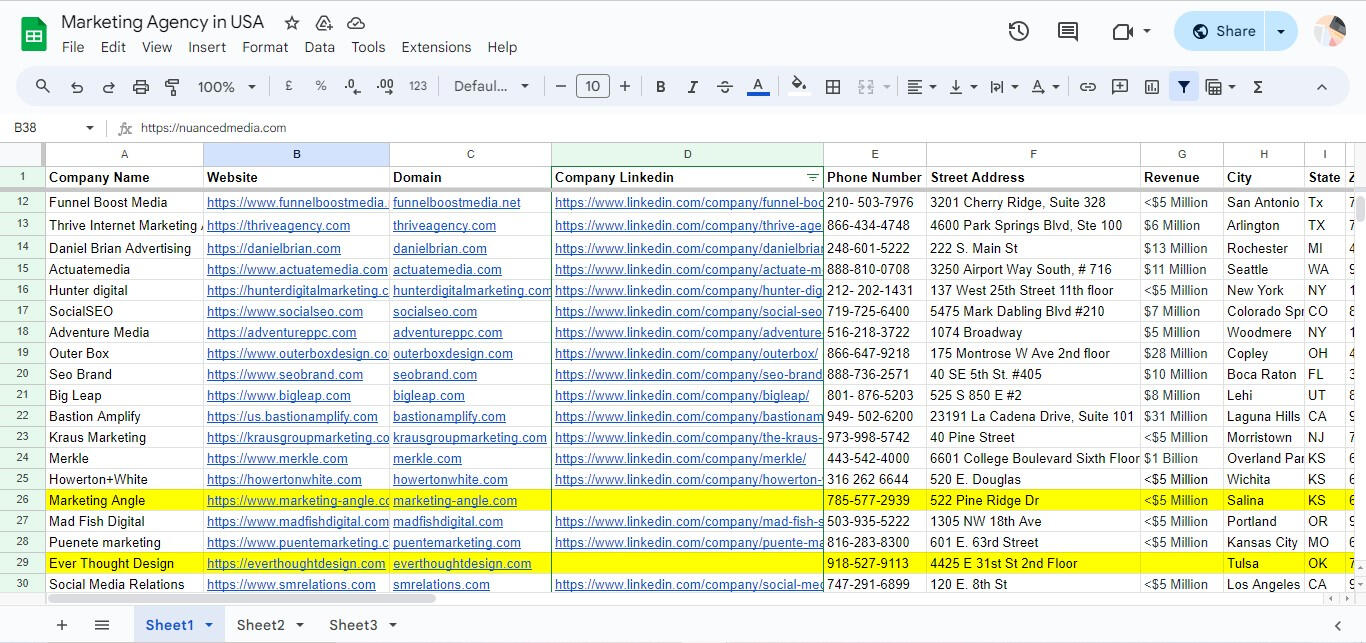Open the https://www.merkle.com website link
The height and width of the screenshot is (643, 1366).
(277, 458)
